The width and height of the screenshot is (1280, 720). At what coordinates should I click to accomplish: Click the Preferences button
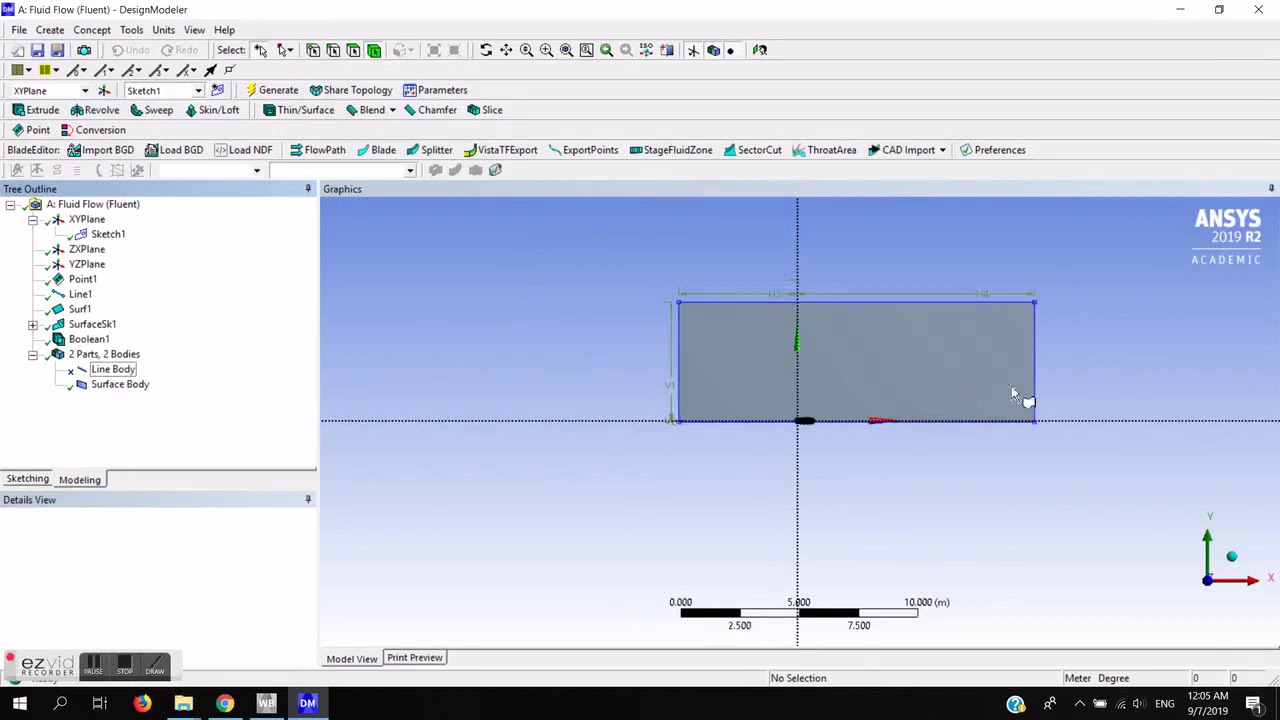click(992, 150)
